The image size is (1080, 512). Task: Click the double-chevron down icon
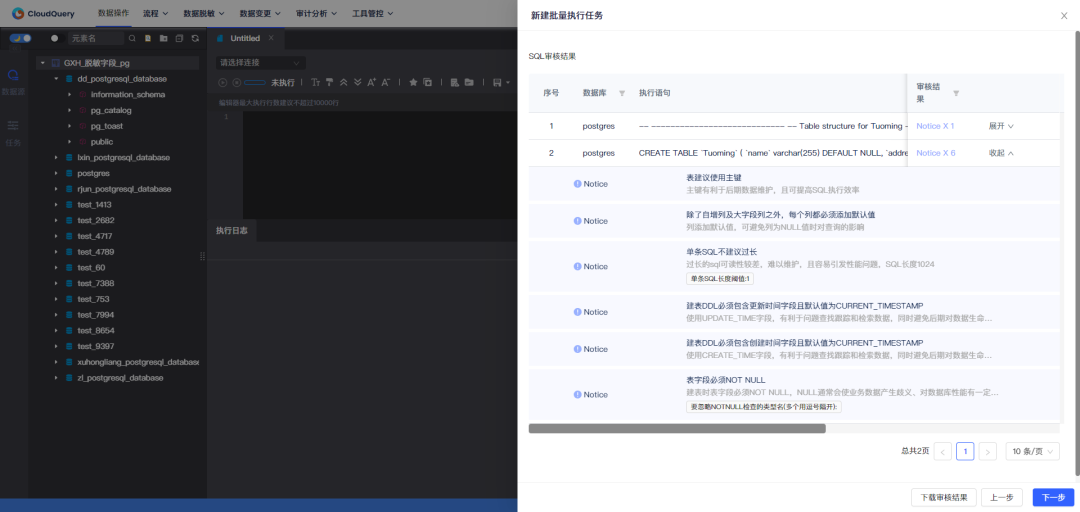357,82
